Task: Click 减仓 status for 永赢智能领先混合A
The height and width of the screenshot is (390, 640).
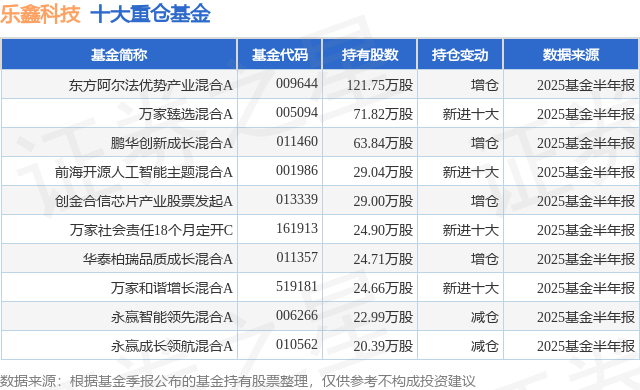Action: [484, 317]
